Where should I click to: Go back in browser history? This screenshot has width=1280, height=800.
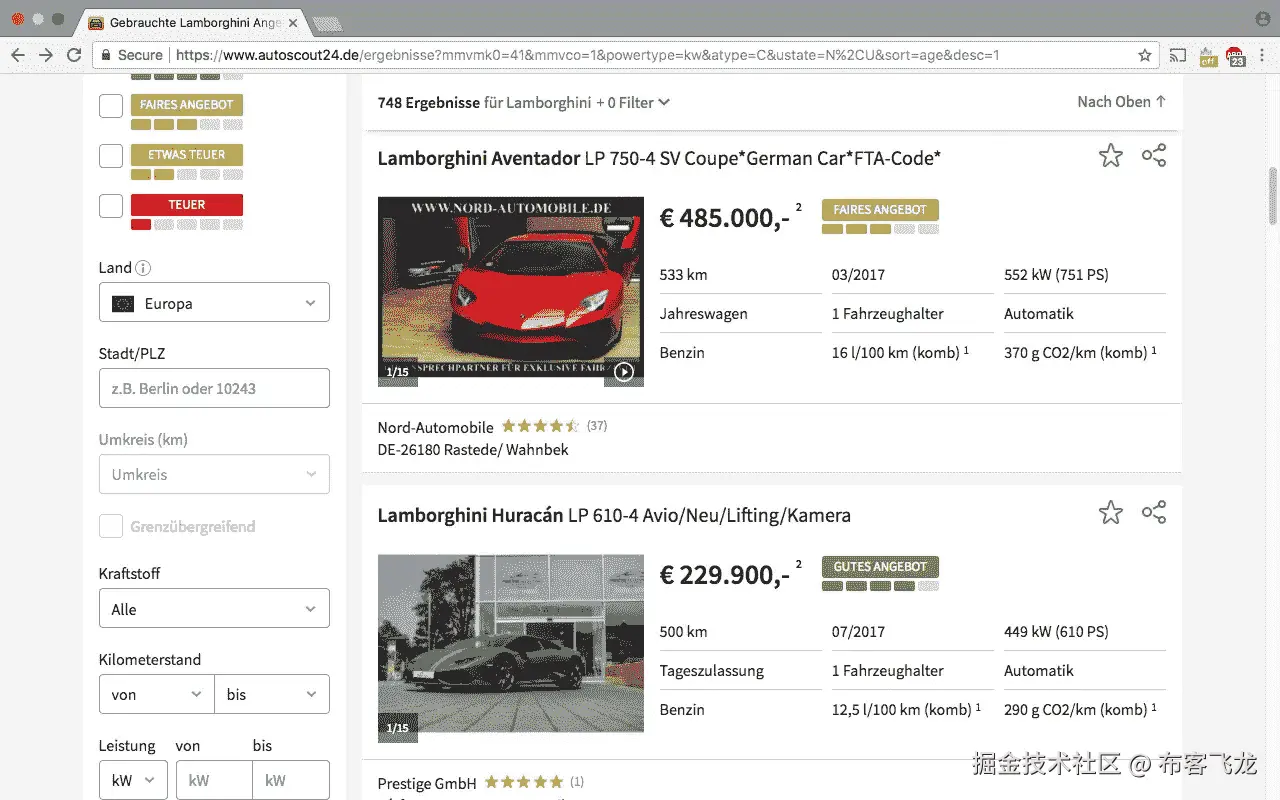tap(18, 55)
